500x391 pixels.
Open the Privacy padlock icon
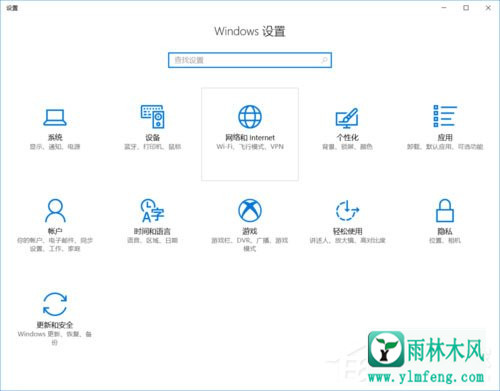pos(445,210)
